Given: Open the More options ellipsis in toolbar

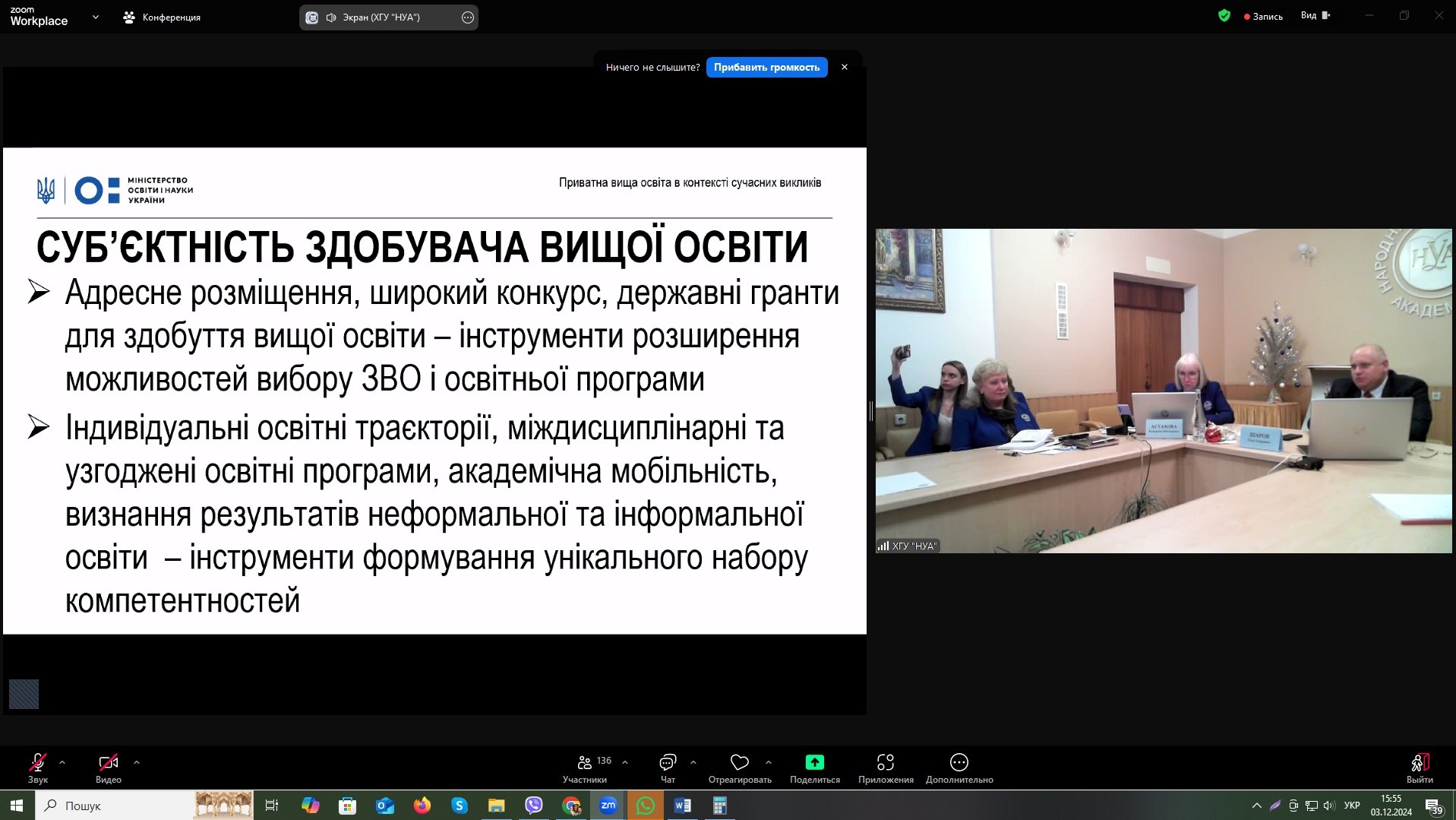Looking at the screenshot, I should pos(959,762).
